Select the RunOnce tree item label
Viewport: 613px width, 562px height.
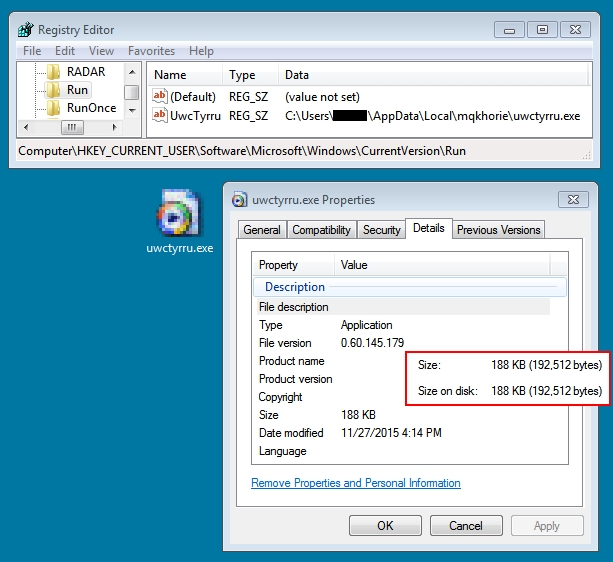tap(91, 108)
